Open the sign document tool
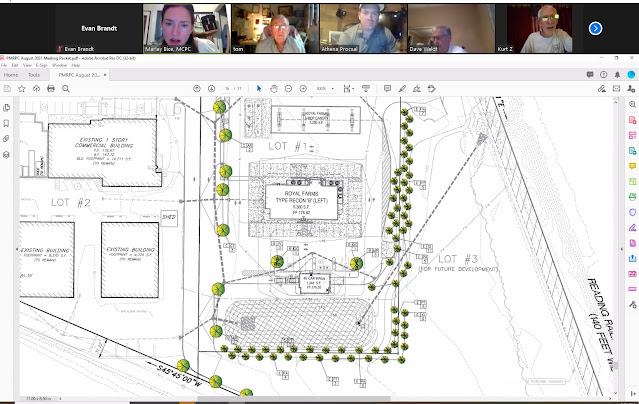Image resolution: width=639 pixels, height=404 pixels. click(417, 88)
